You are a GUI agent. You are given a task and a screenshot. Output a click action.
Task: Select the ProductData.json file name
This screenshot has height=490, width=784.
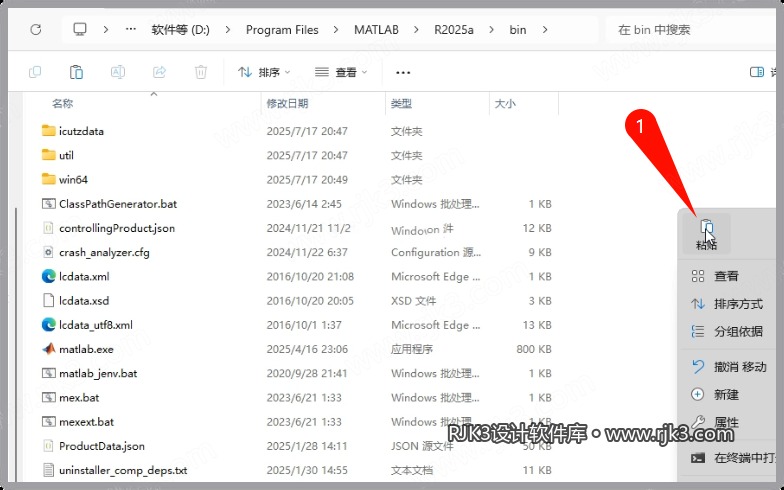[102, 446]
